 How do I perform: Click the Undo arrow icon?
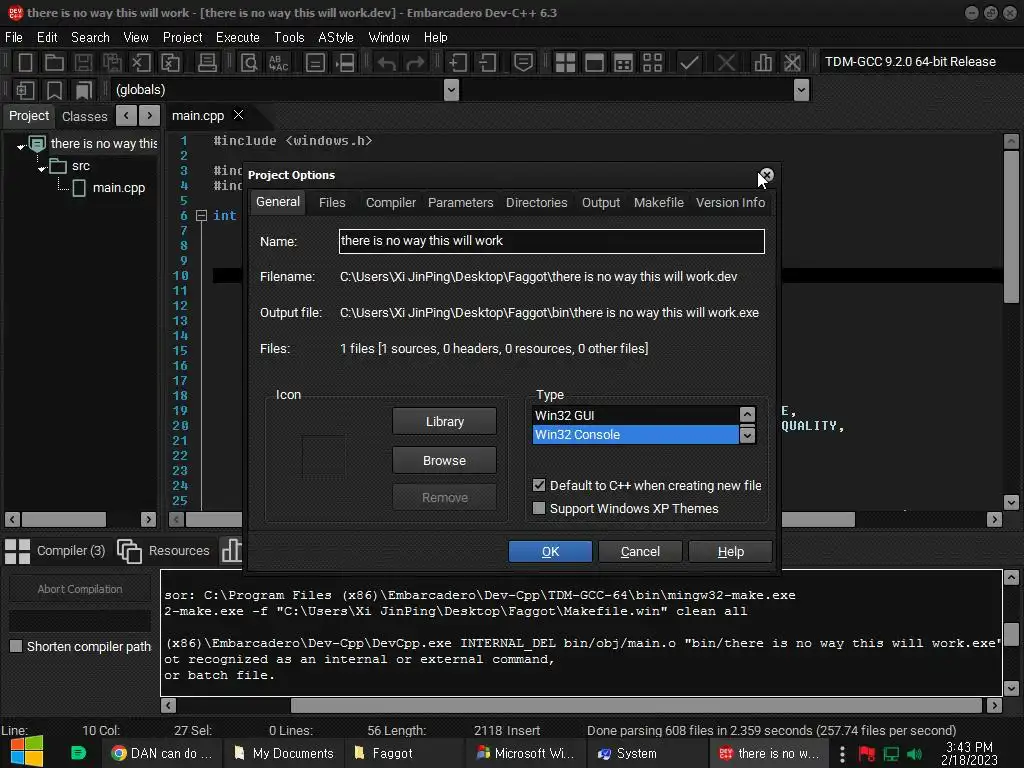[x=387, y=63]
